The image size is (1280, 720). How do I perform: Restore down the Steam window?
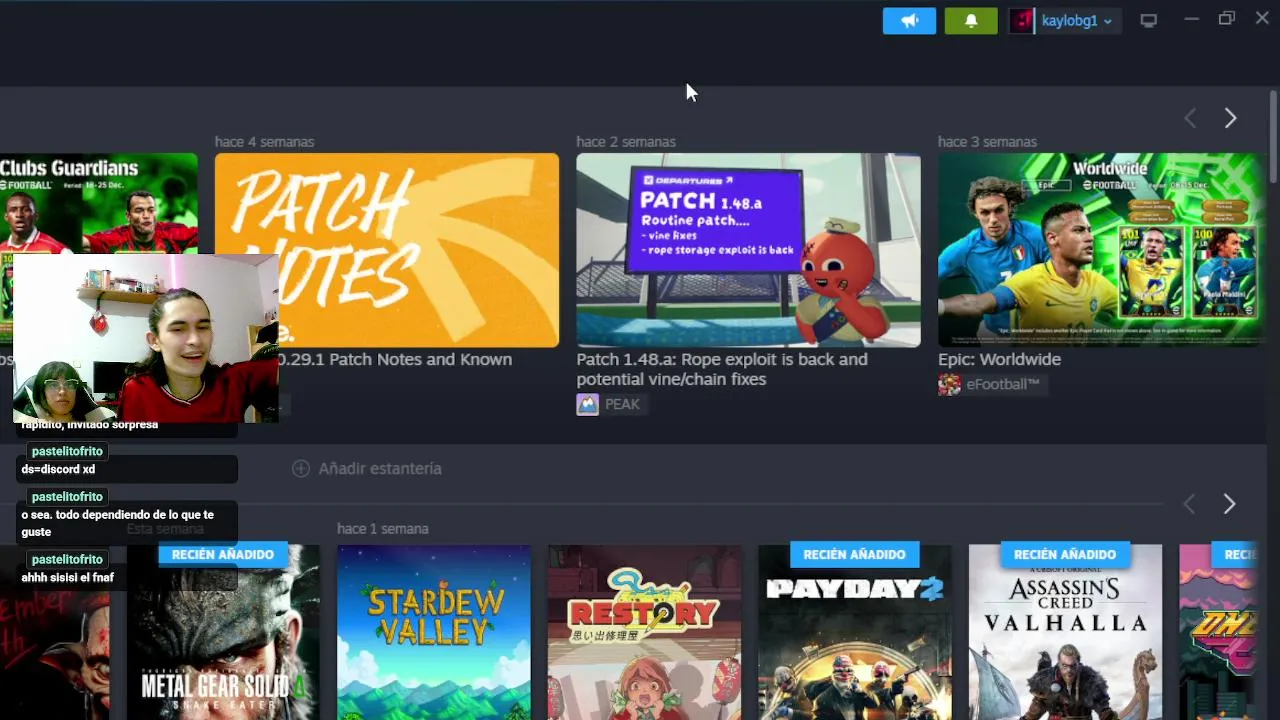click(1227, 19)
